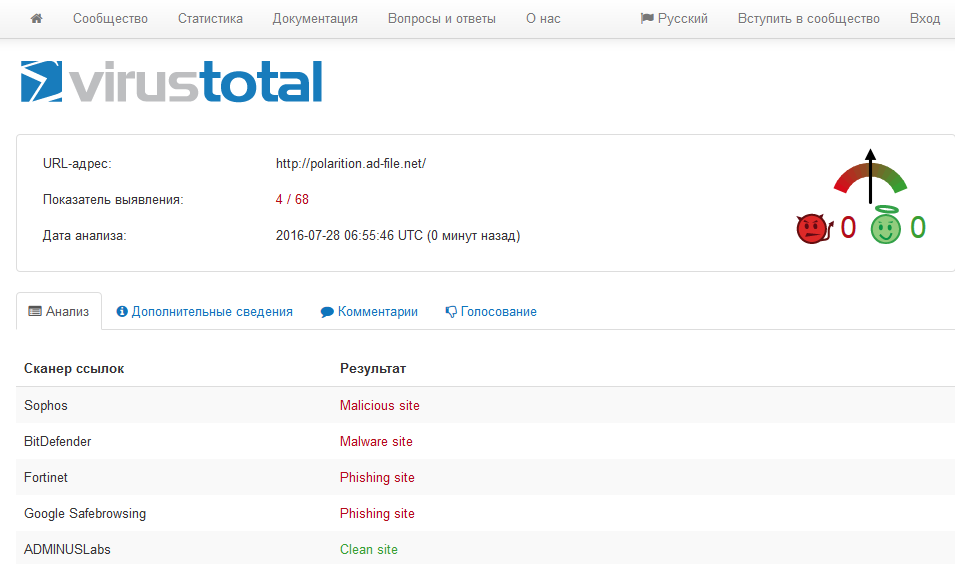Screen dimensions: 955x564
Task: Click the detection ratio 4 / 68
Action: pos(292,199)
